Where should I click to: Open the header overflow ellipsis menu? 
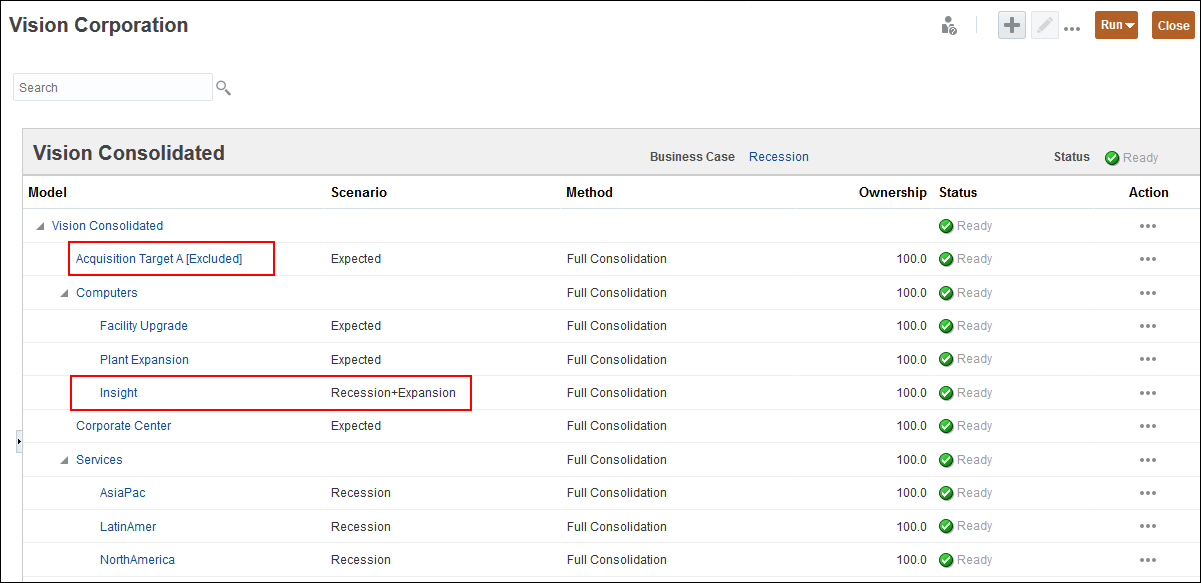(1072, 29)
